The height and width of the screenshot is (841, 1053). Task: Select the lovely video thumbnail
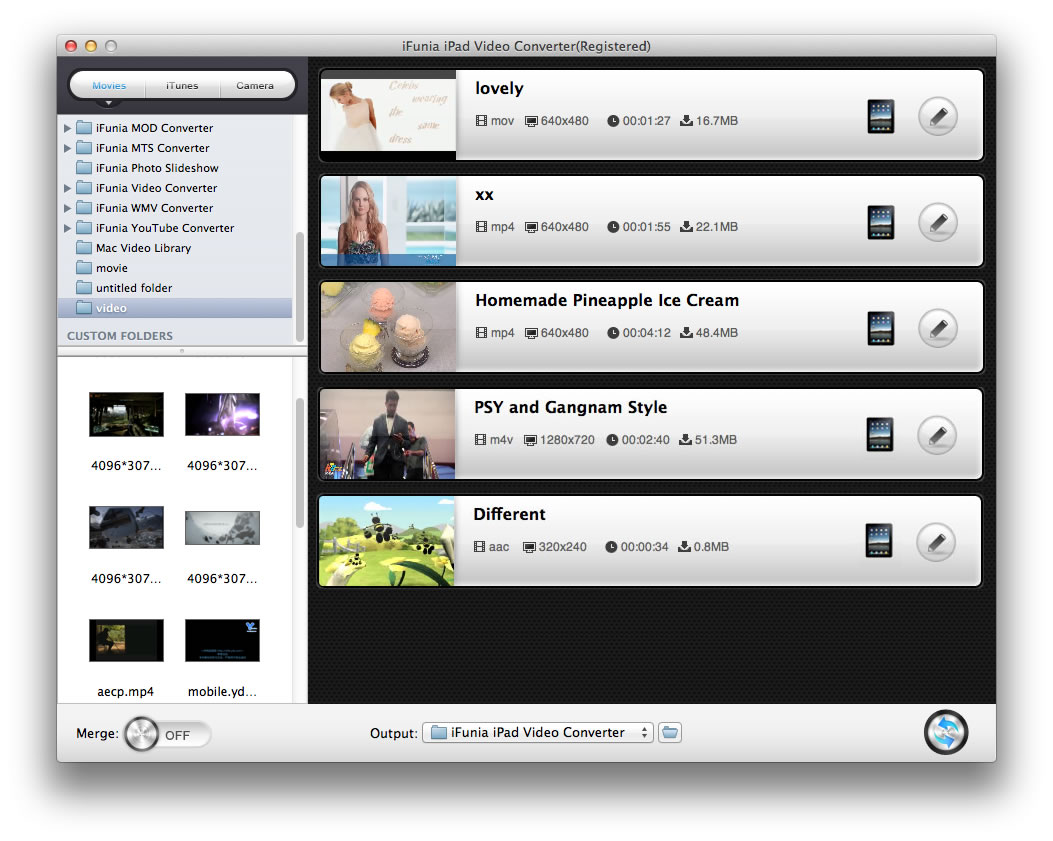[388, 115]
